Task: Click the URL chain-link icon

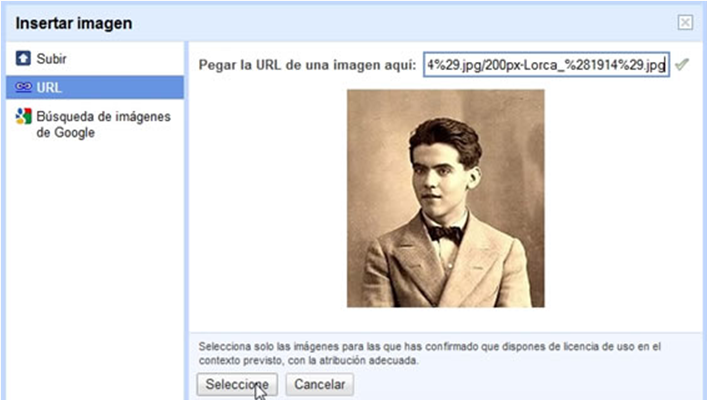Action: 23,87
